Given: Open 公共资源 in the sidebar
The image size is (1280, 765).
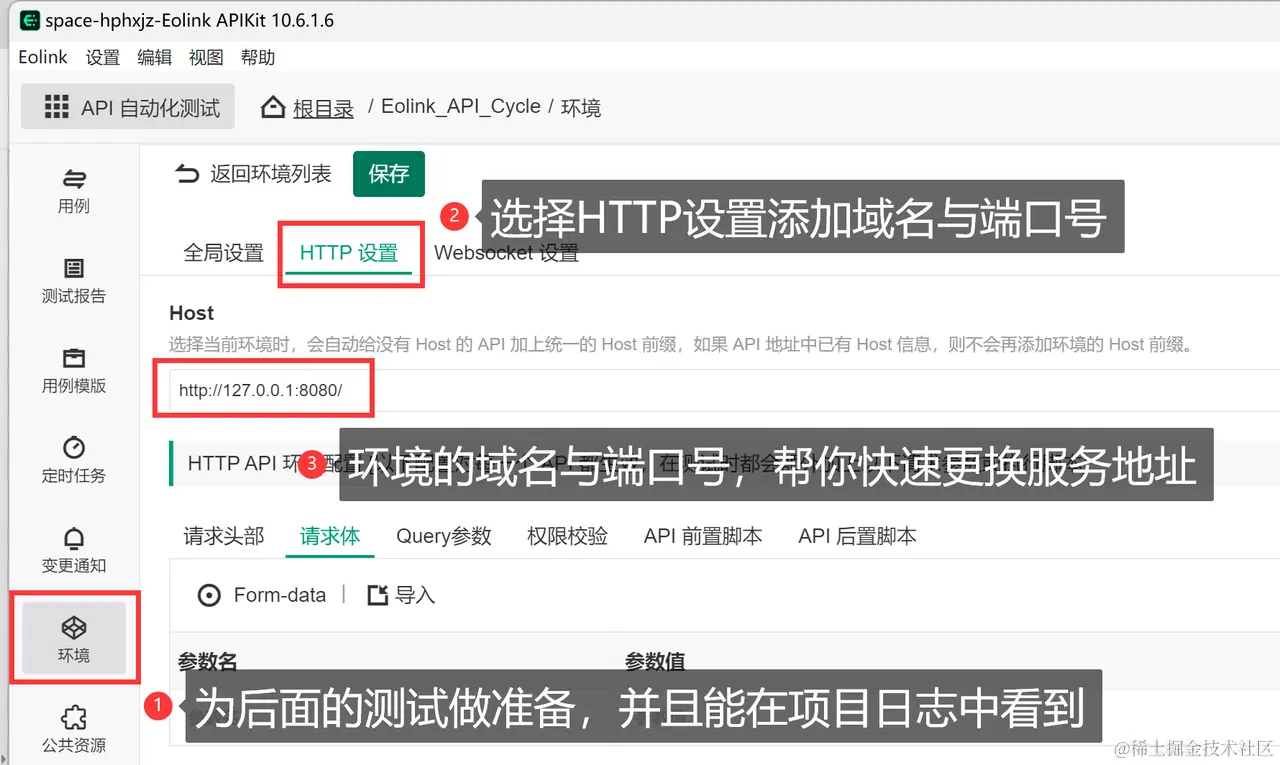Looking at the screenshot, I should 74,729.
